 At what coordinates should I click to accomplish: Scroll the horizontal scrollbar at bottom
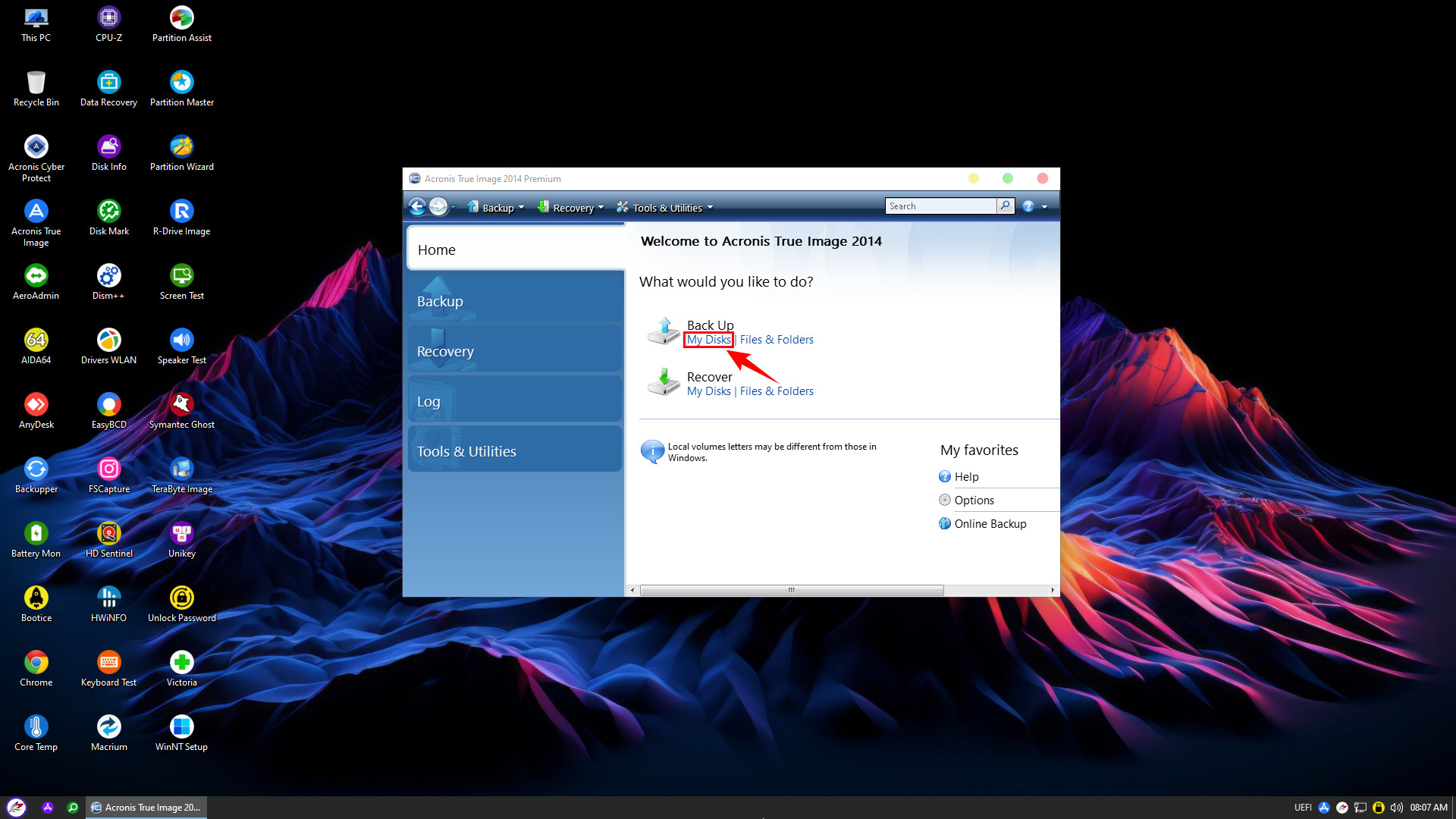click(x=791, y=589)
